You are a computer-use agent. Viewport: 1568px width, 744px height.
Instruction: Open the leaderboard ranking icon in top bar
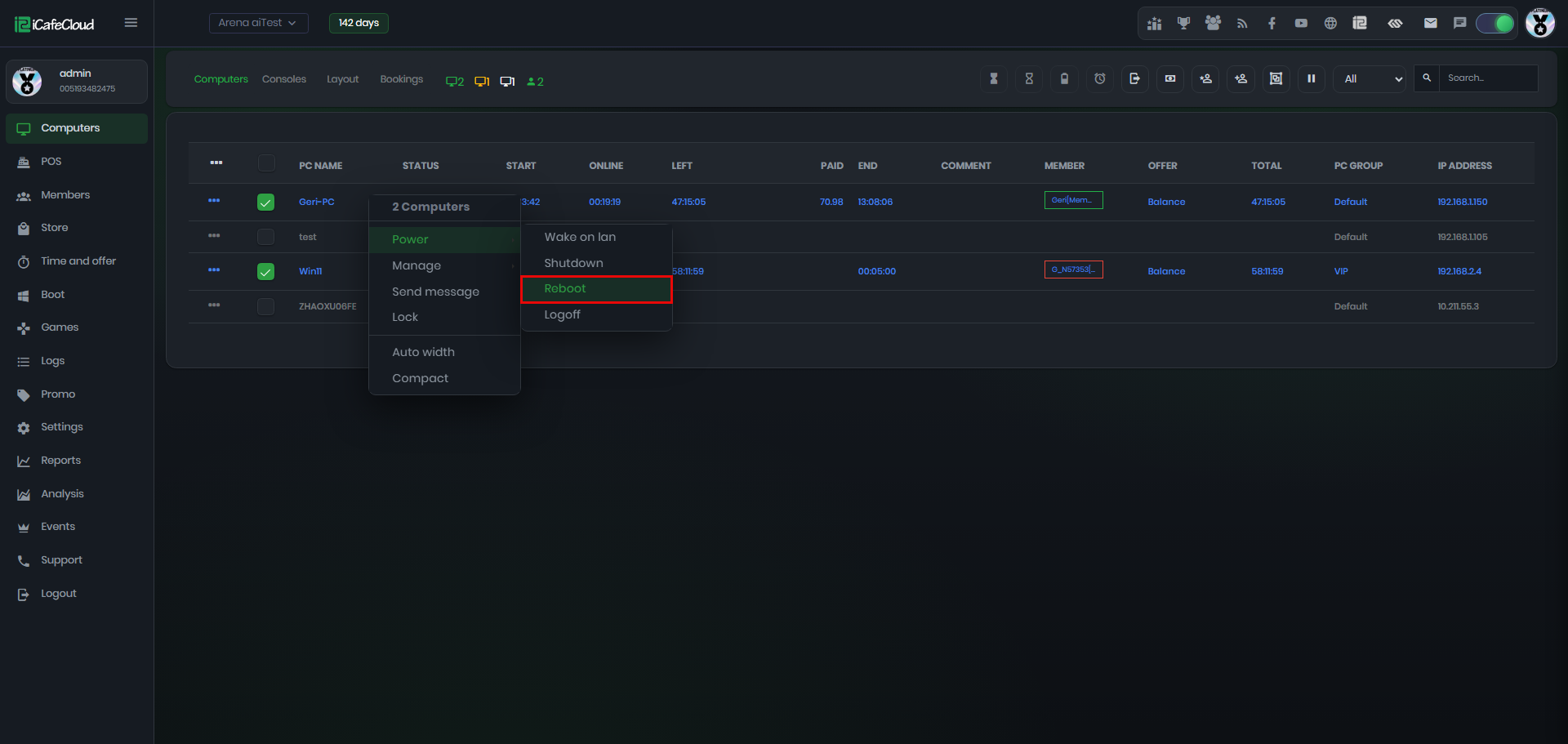[x=1154, y=24]
